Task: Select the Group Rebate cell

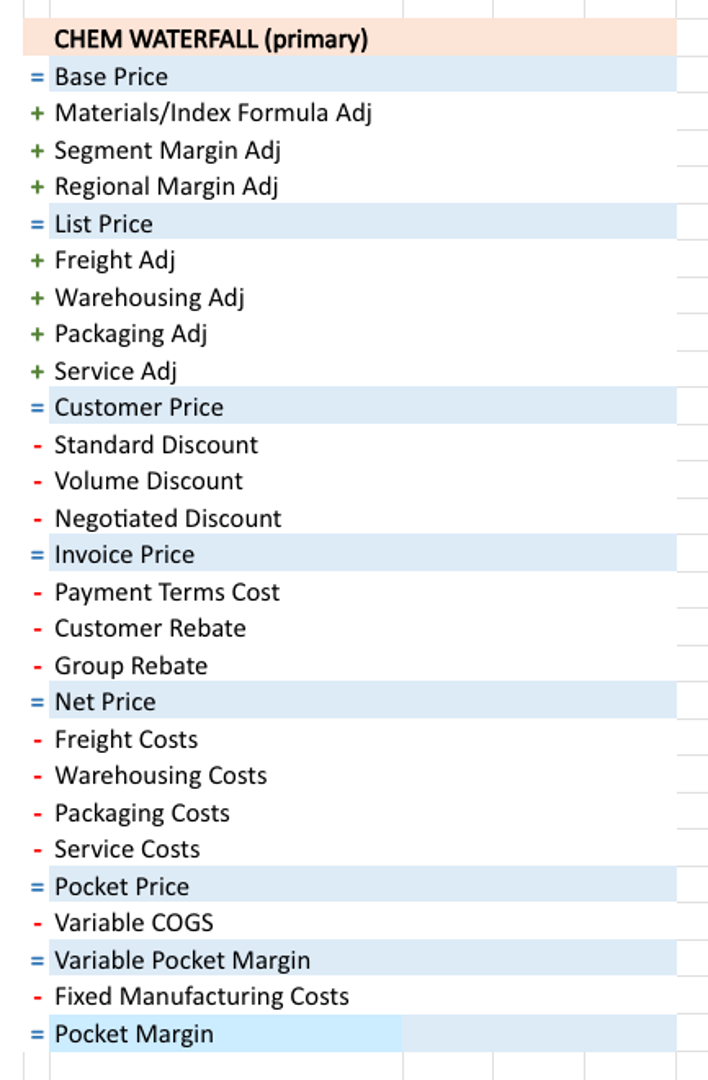Action: (x=131, y=666)
